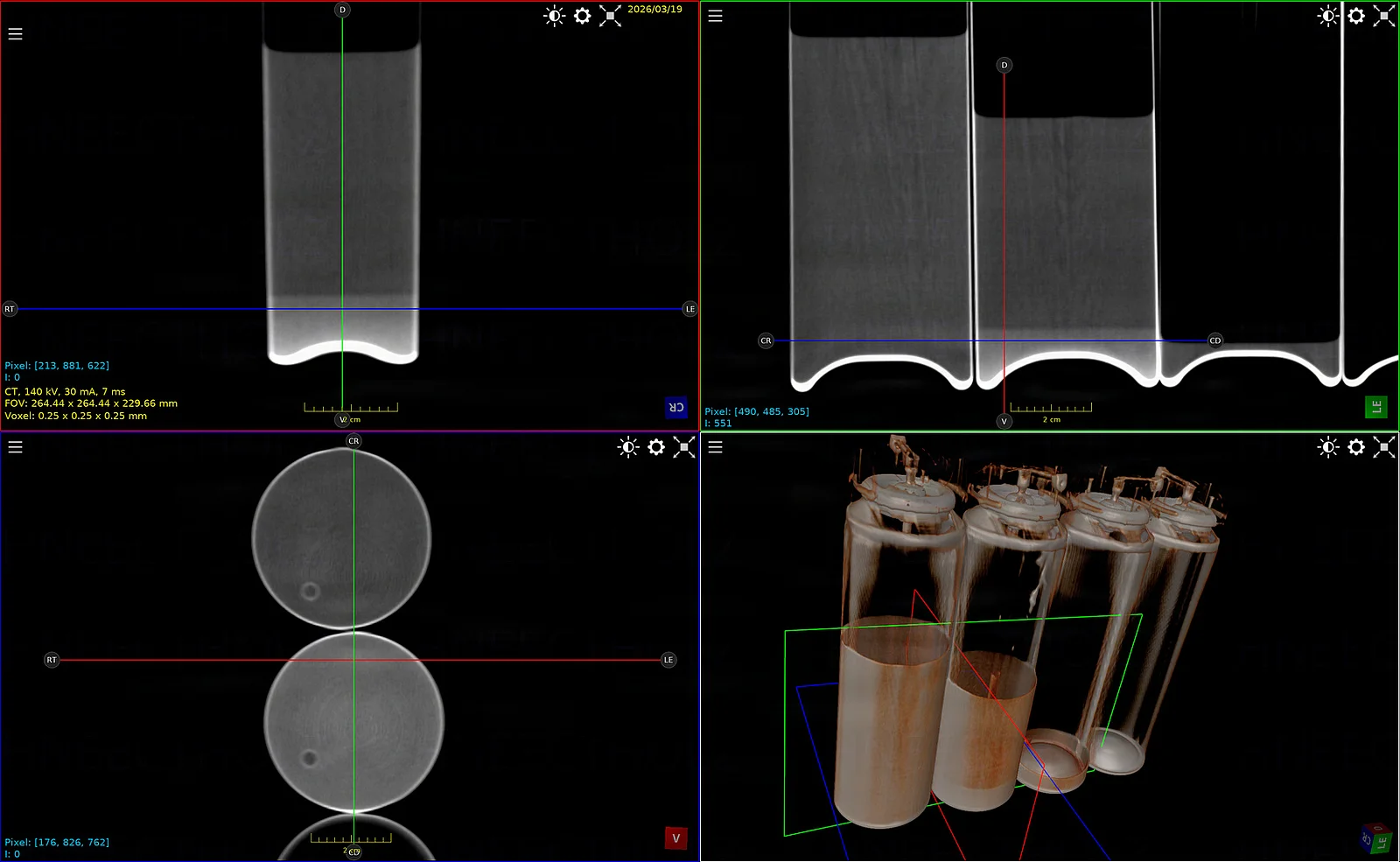The height and width of the screenshot is (862, 1400).
Task: Open the settings gear in the 3D view
Action: click(1356, 447)
